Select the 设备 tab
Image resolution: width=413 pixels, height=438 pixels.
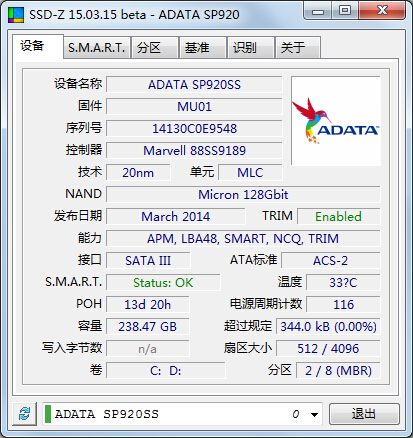coord(38,46)
